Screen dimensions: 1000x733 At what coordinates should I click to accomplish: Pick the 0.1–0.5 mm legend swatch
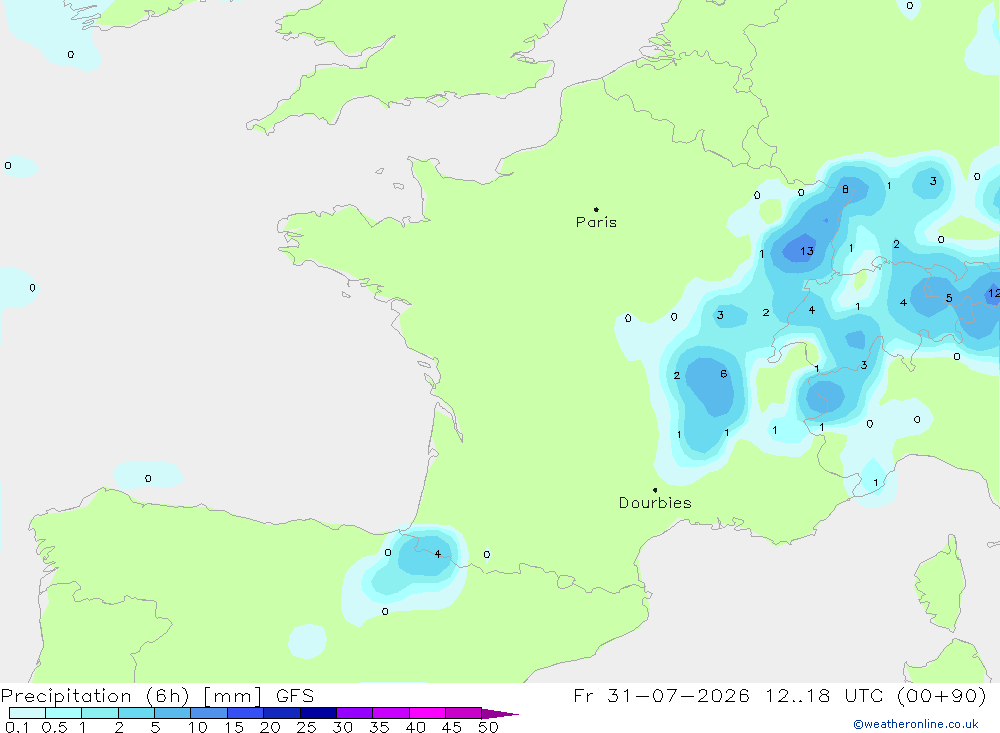(27, 713)
